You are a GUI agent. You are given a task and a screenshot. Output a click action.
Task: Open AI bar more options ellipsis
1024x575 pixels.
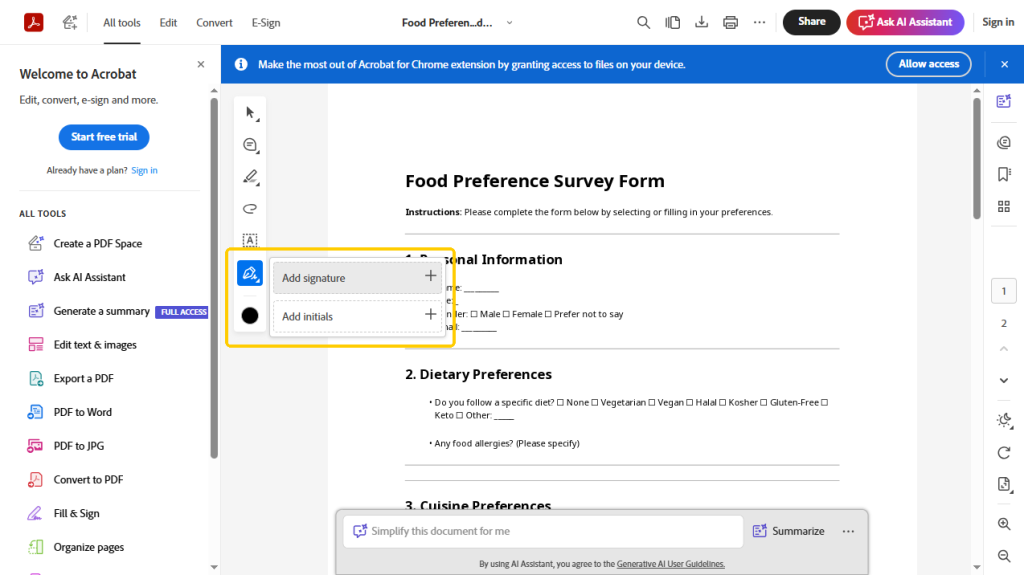click(x=848, y=531)
